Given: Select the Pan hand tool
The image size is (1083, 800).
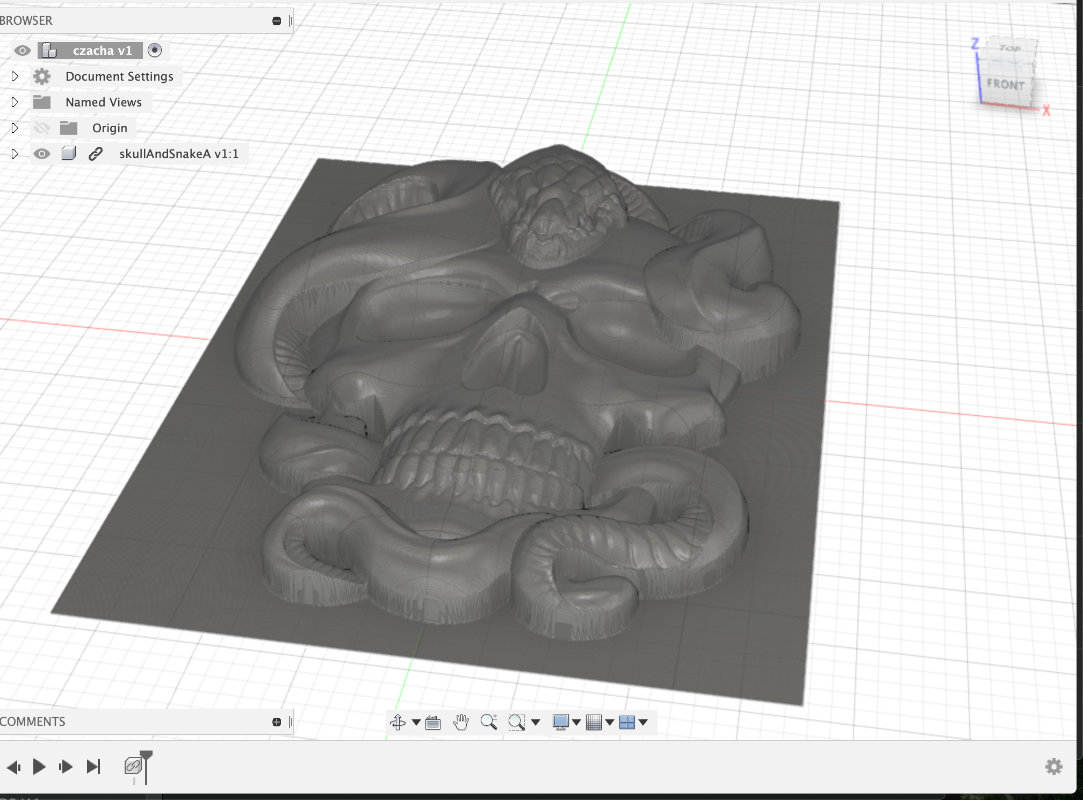Looking at the screenshot, I should pos(461,723).
